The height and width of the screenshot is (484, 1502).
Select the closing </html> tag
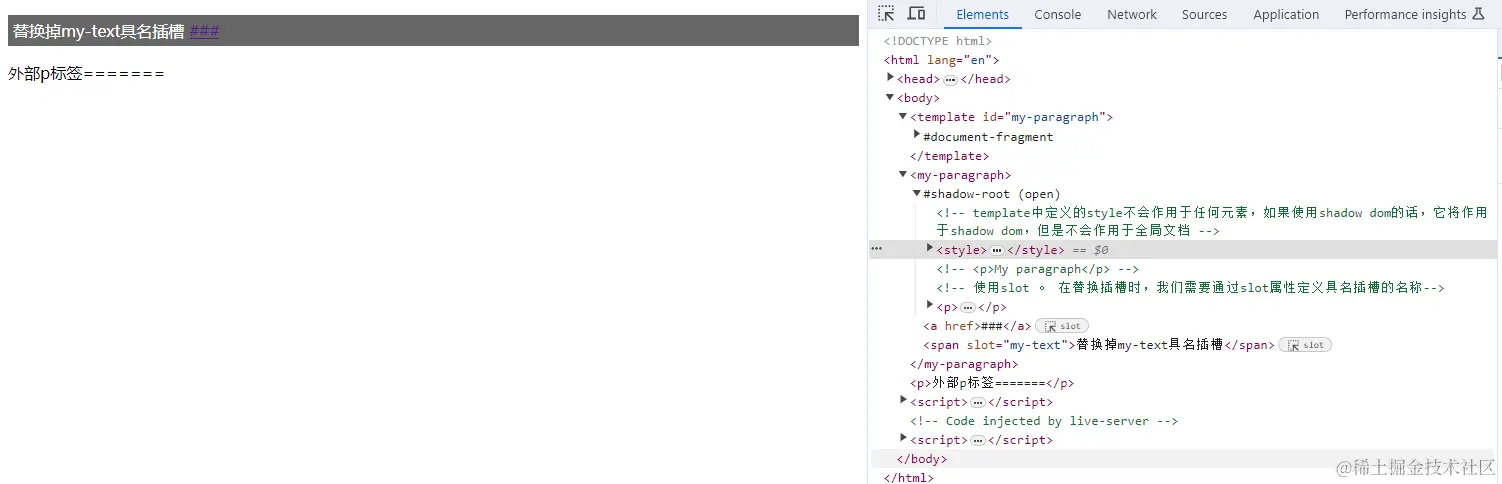point(908,478)
